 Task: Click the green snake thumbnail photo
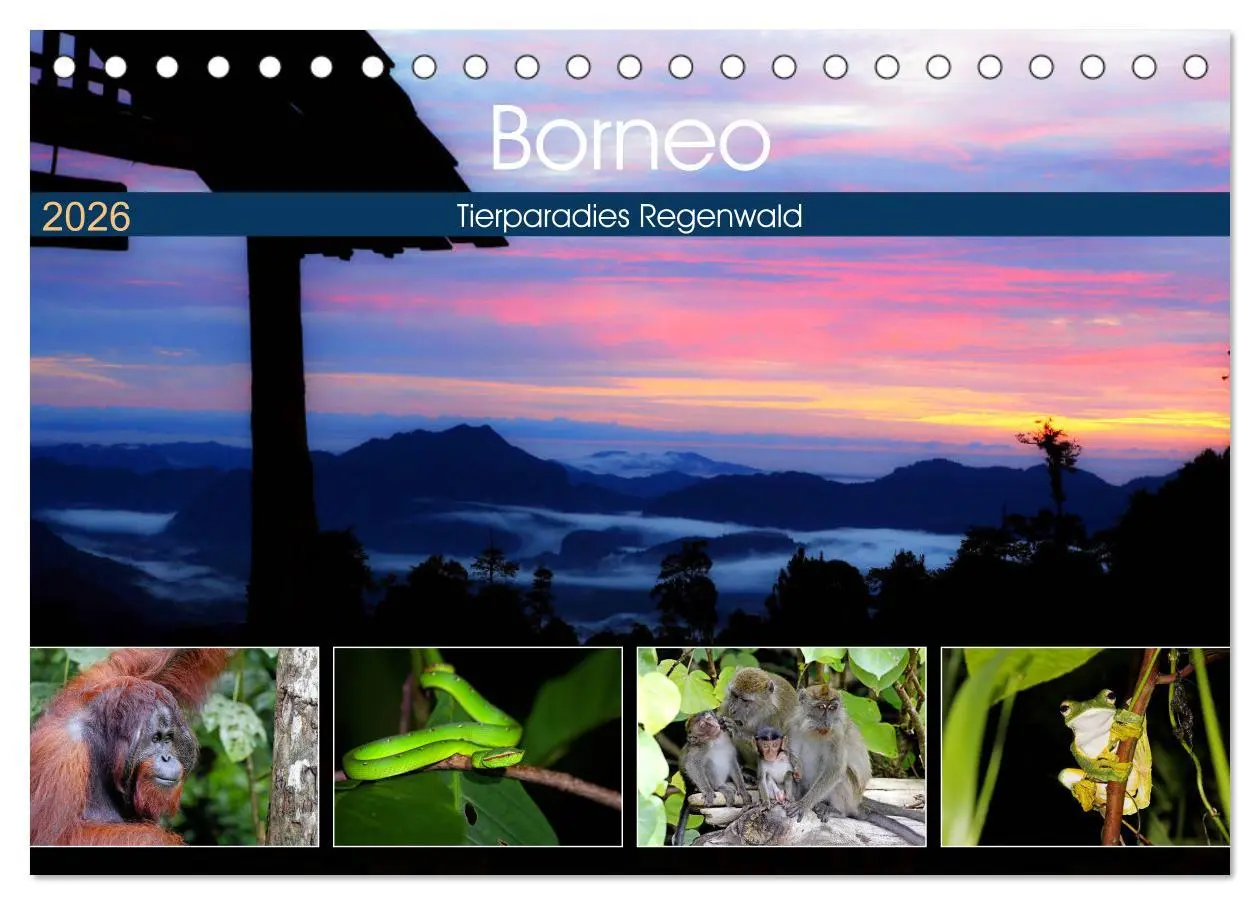pyautogui.click(x=478, y=746)
